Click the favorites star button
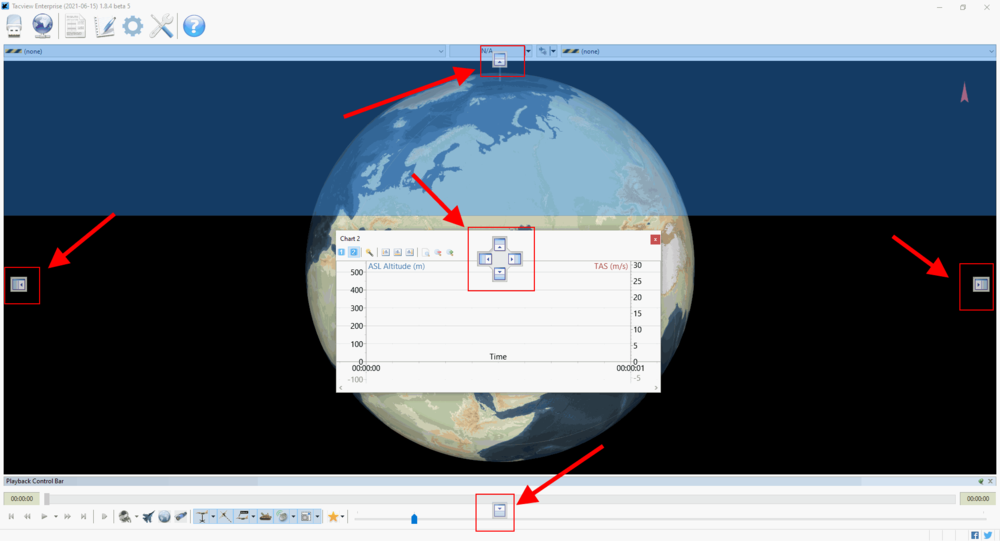The image size is (1000, 541). click(x=333, y=516)
